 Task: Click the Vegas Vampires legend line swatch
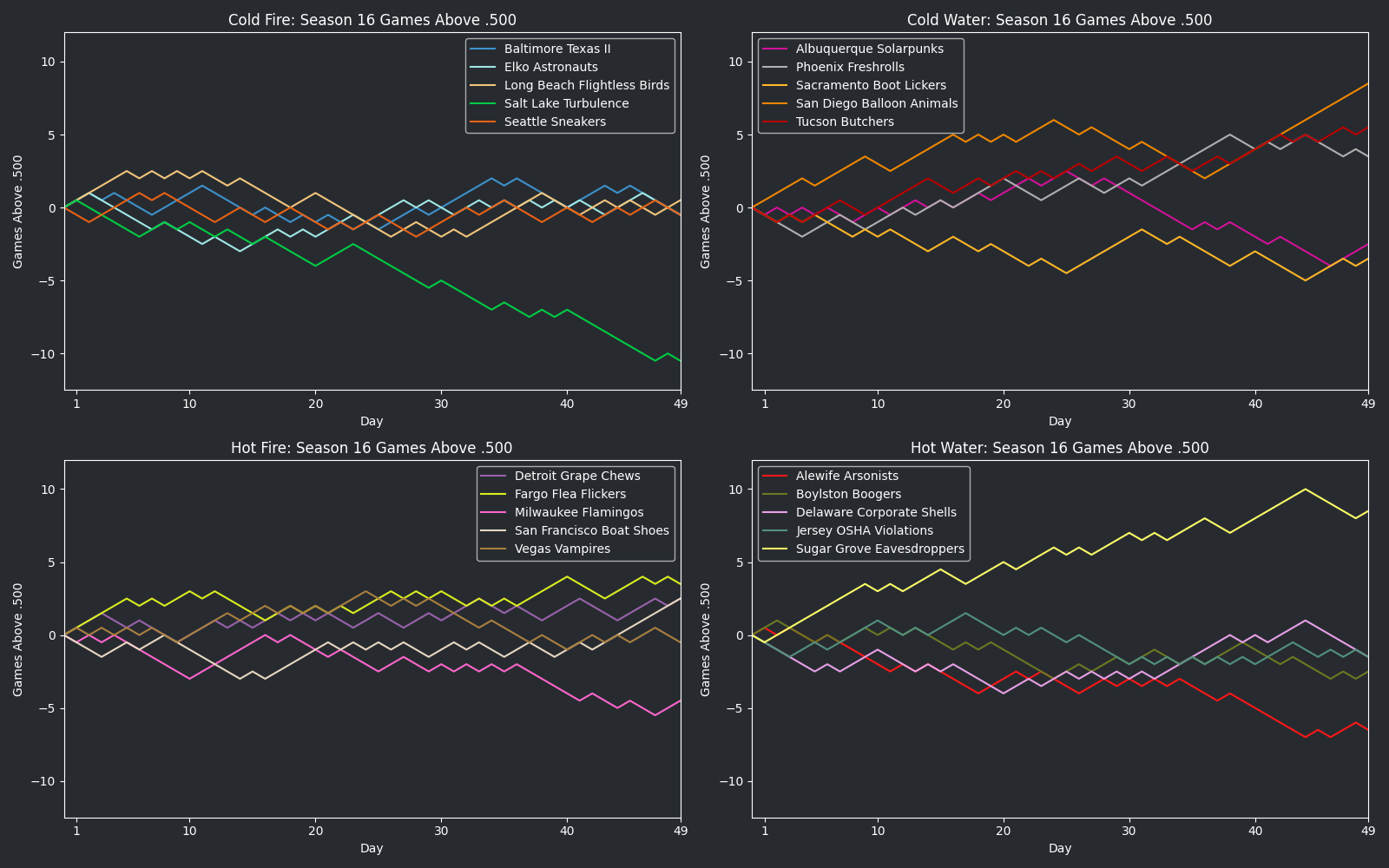(494, 549)
